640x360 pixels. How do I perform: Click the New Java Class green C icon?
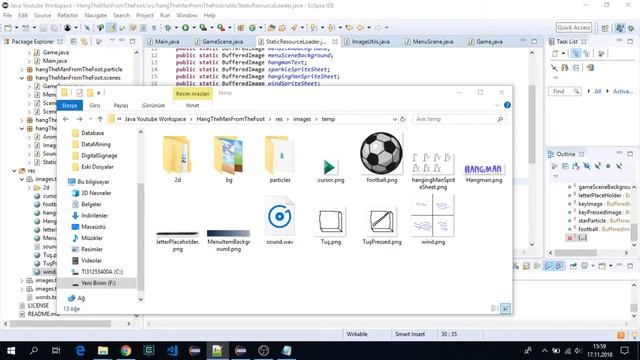coord(253,28)
